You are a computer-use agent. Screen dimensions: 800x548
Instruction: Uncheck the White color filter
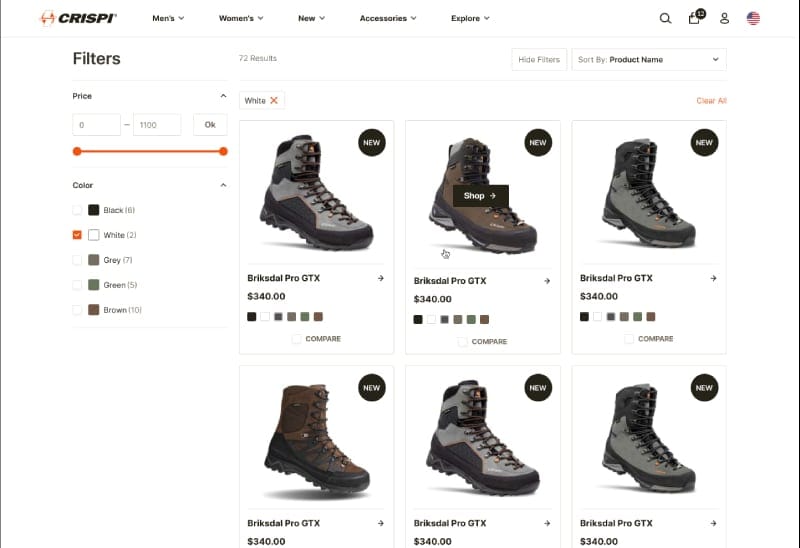tap(78, 235)
